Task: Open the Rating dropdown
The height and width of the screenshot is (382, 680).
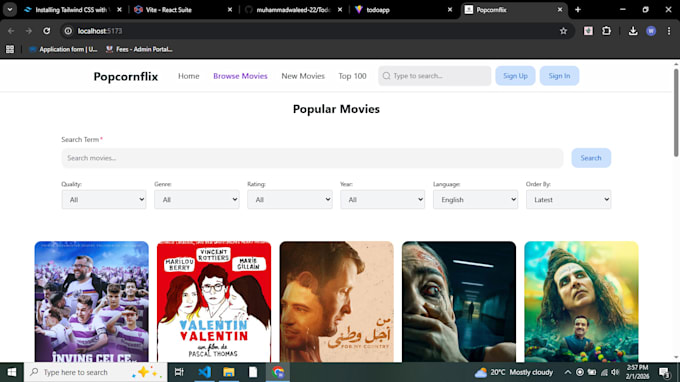Action: click(290, 199)
